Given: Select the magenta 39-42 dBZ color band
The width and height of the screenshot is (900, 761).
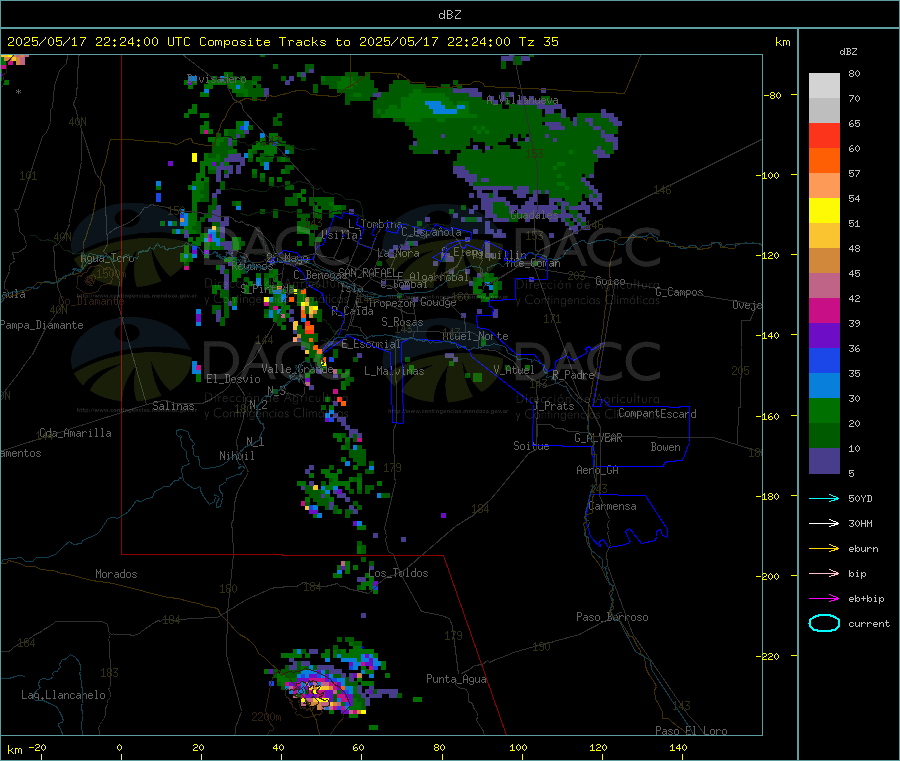Looking at the screenshot, I should point(824,310).
